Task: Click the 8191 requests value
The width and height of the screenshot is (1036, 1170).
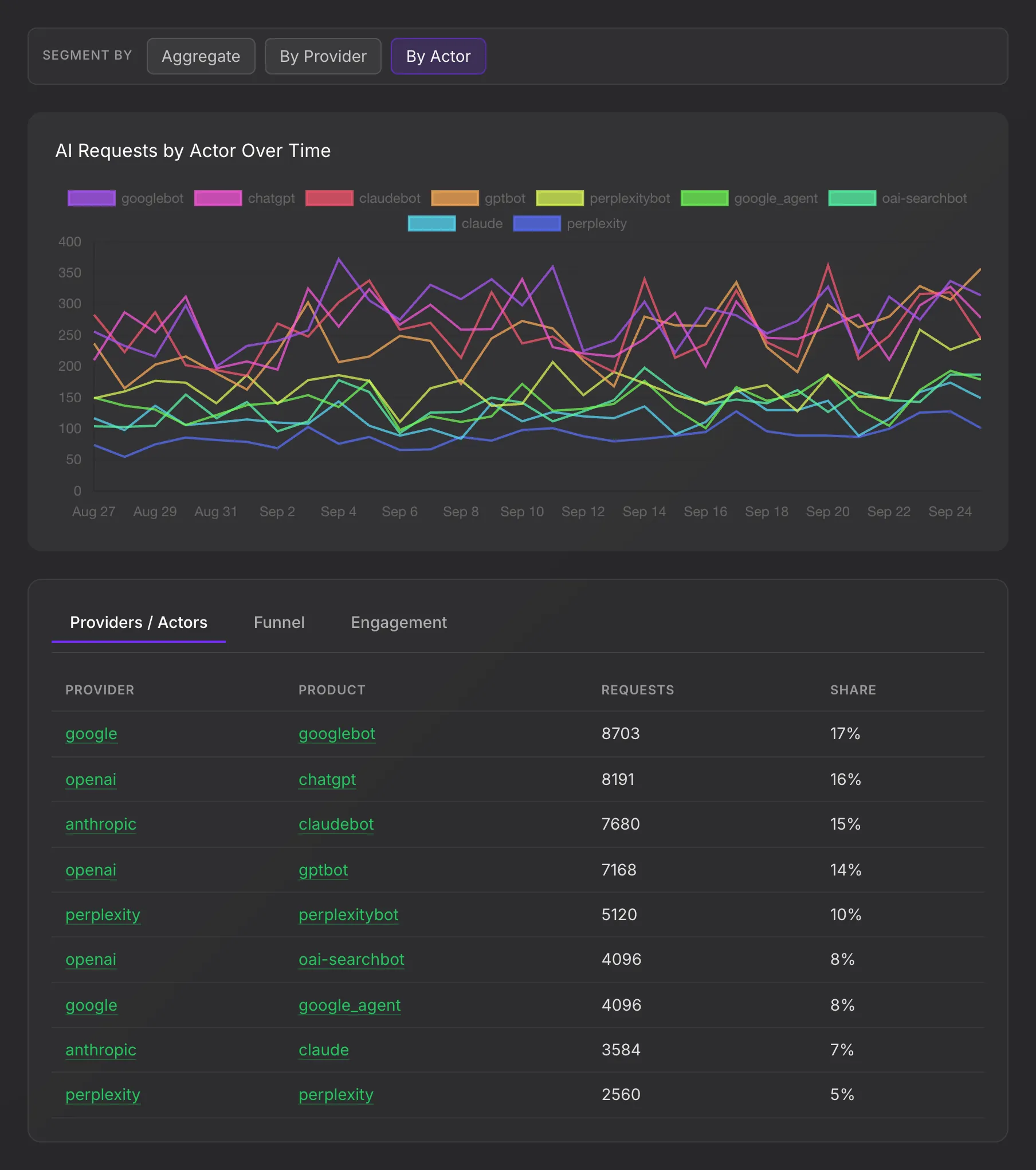Action: click(x=618, y=780)
